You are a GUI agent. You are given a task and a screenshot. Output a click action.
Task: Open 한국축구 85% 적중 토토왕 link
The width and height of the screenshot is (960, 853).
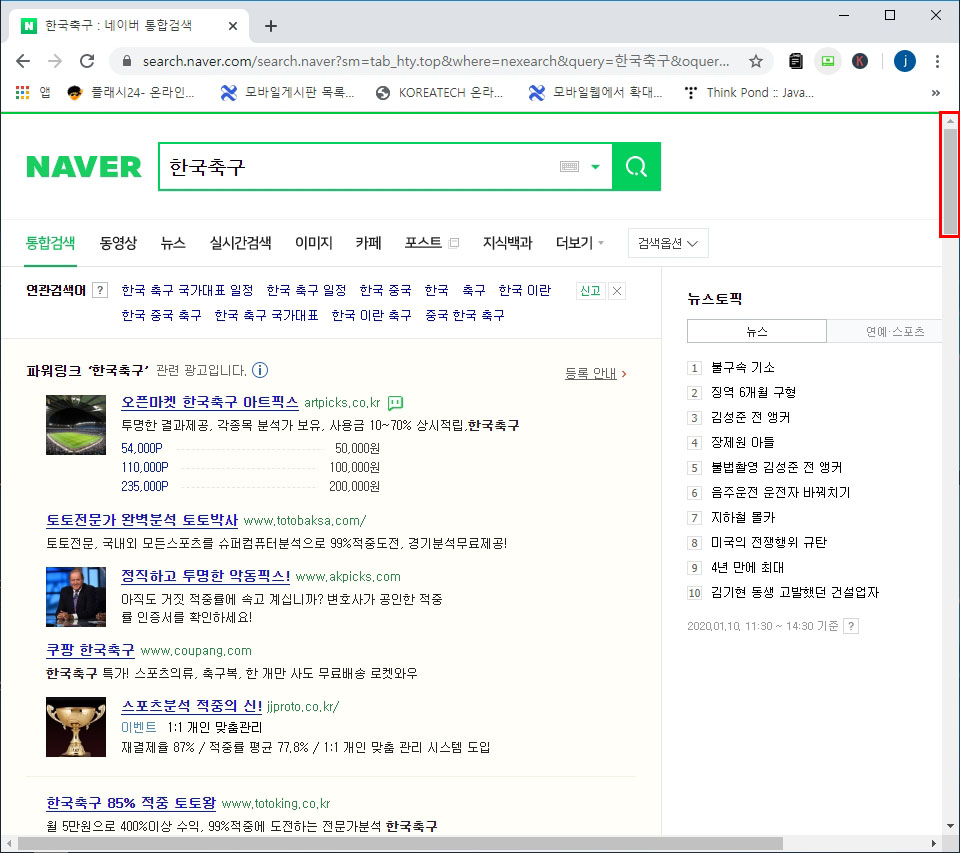point(131,803)
